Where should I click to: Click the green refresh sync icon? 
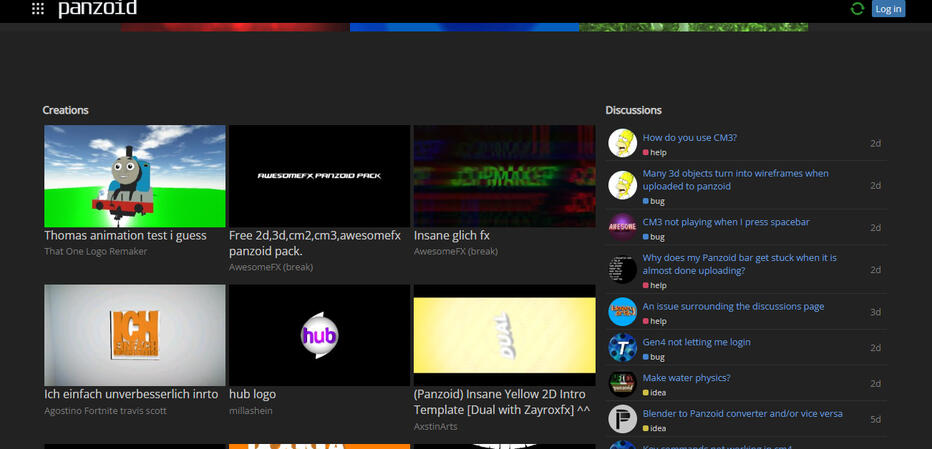857,8
